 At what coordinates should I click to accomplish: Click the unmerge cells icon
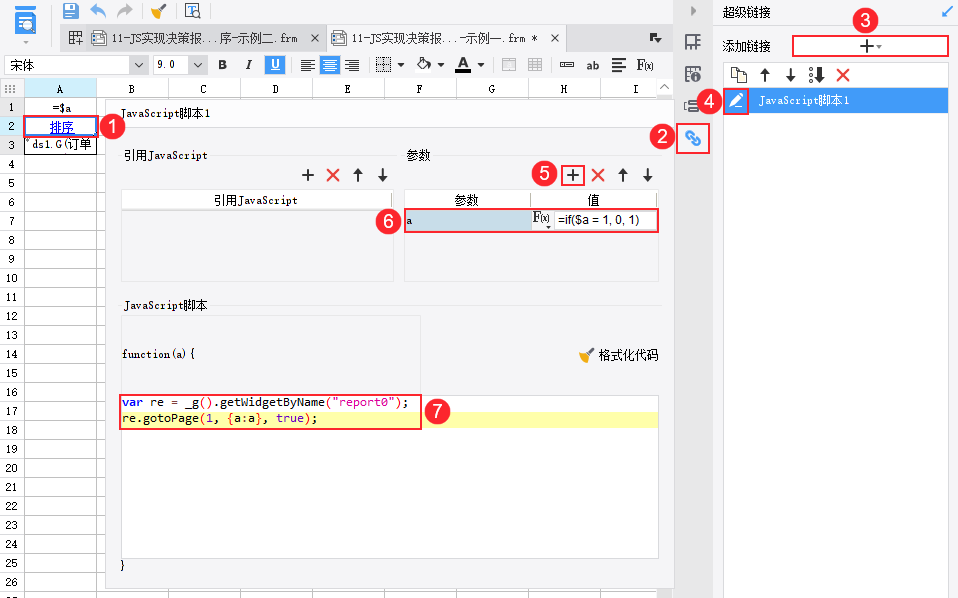[535, 65]
